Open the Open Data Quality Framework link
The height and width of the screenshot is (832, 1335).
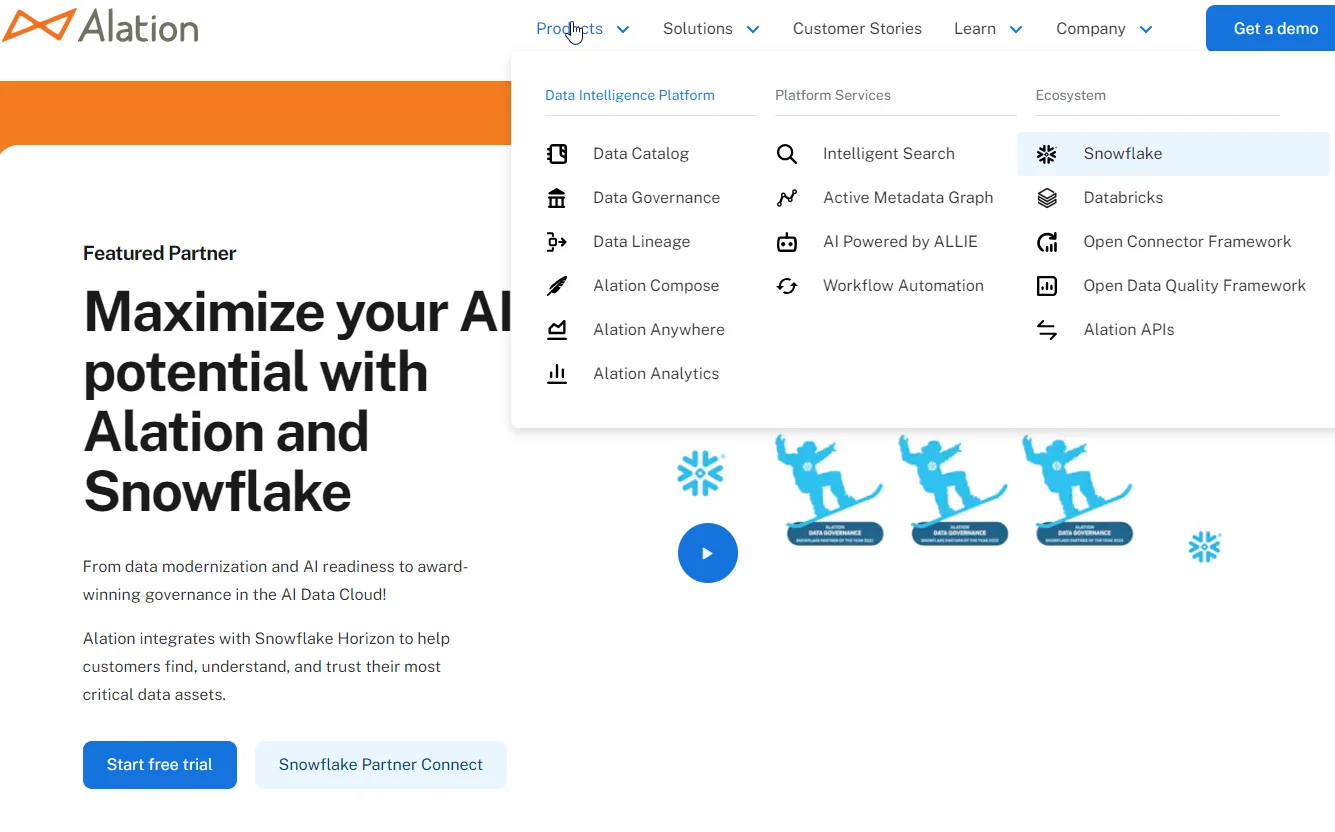pos(1195,286)
